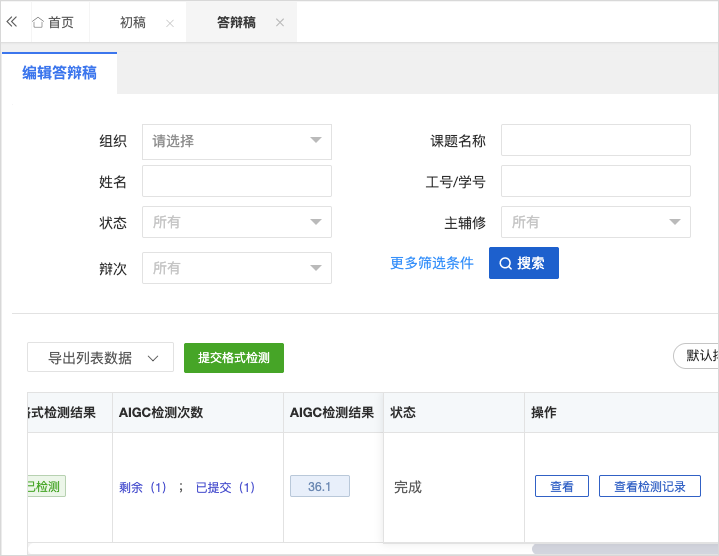Click the 已提交（1） link
The width and height of the screenshot is (719, 556).
tap(225, 487)
